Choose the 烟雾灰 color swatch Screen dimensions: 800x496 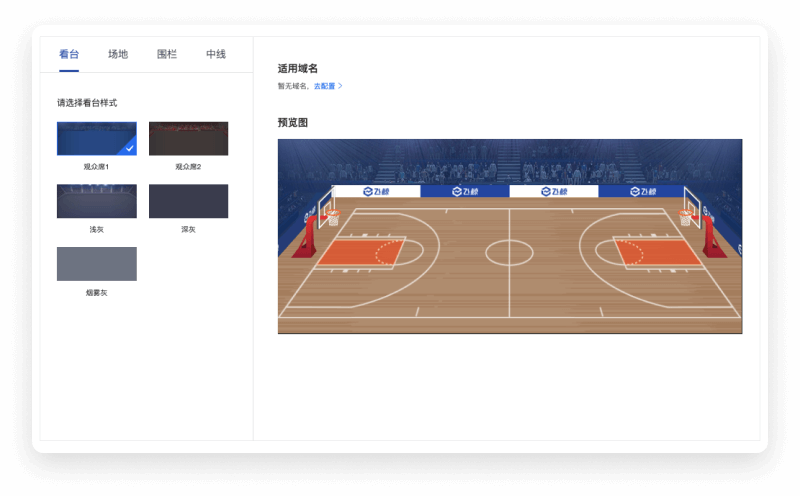point(96,264)
